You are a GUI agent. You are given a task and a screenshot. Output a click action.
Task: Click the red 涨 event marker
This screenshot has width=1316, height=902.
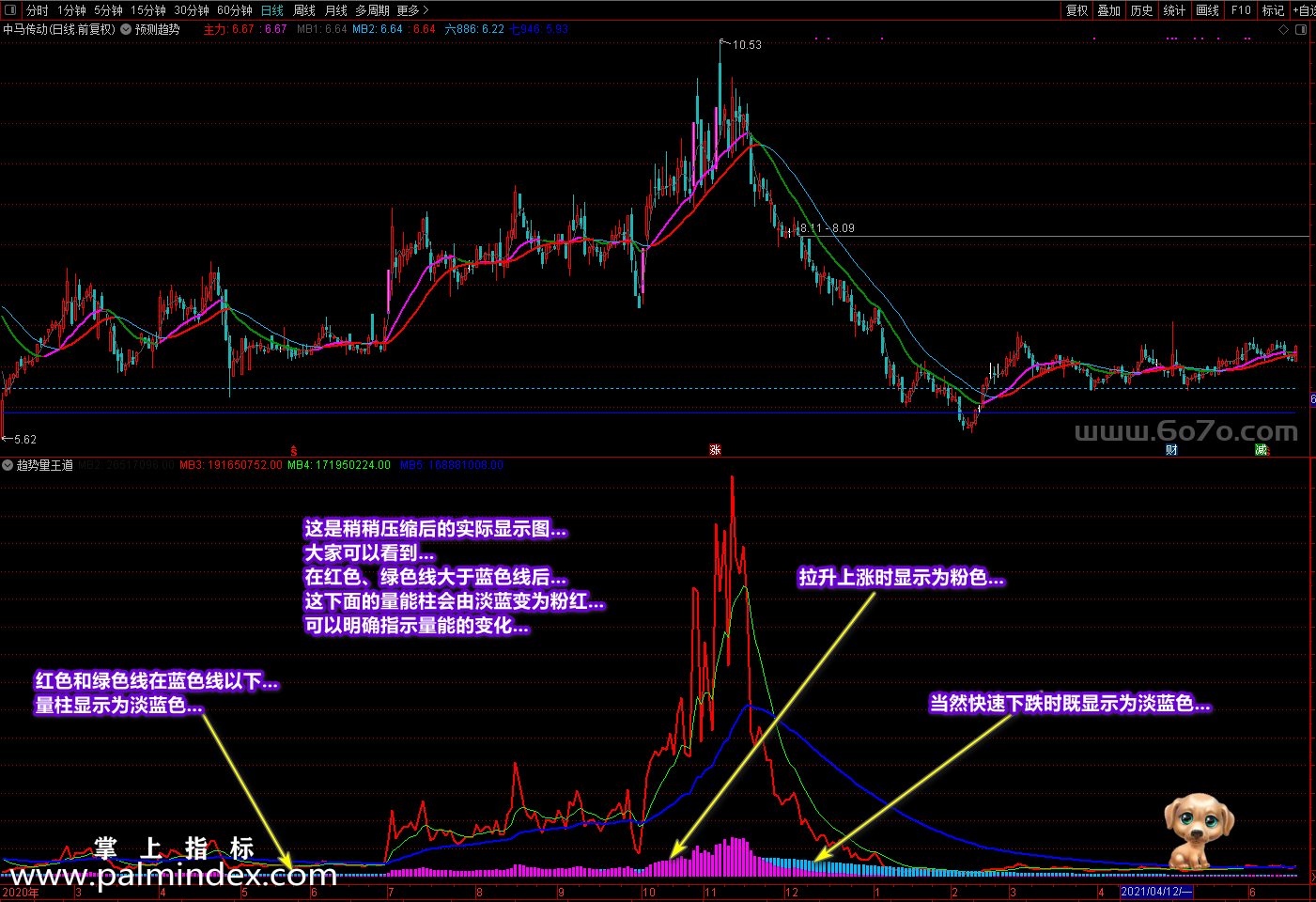pos(715,450)
